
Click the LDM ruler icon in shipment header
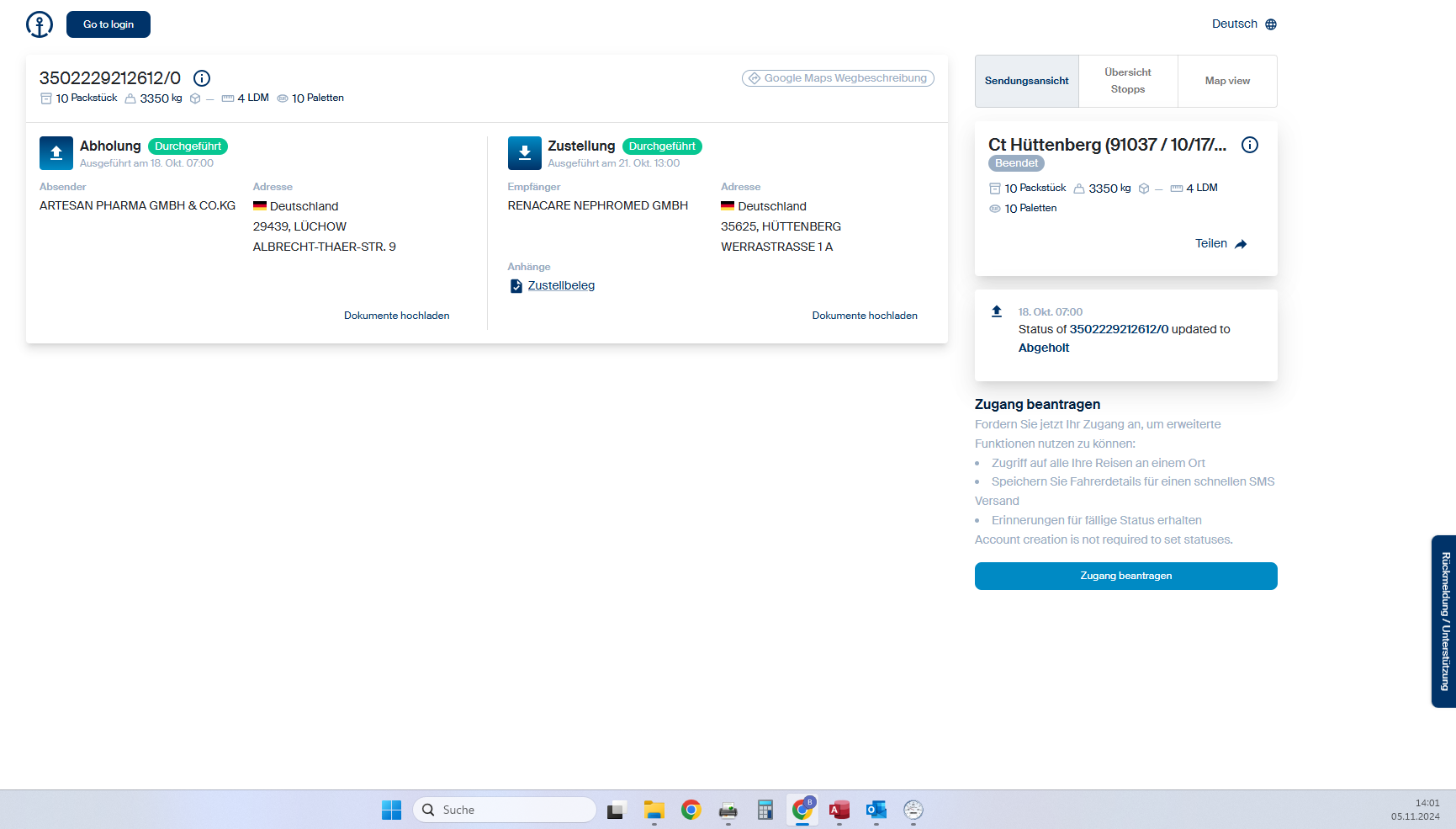[228, 98]
